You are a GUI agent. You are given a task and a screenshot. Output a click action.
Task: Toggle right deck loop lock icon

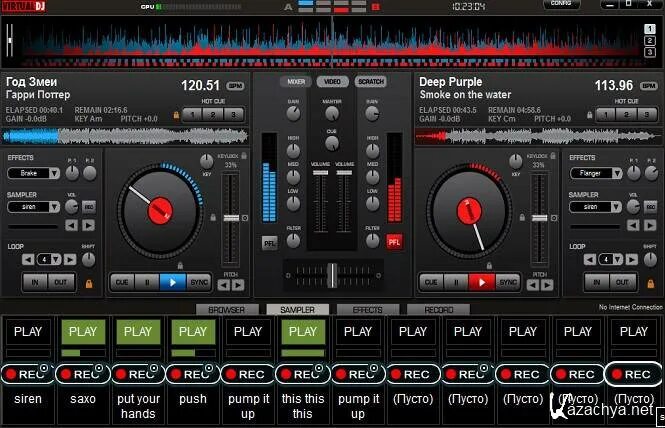651,284
